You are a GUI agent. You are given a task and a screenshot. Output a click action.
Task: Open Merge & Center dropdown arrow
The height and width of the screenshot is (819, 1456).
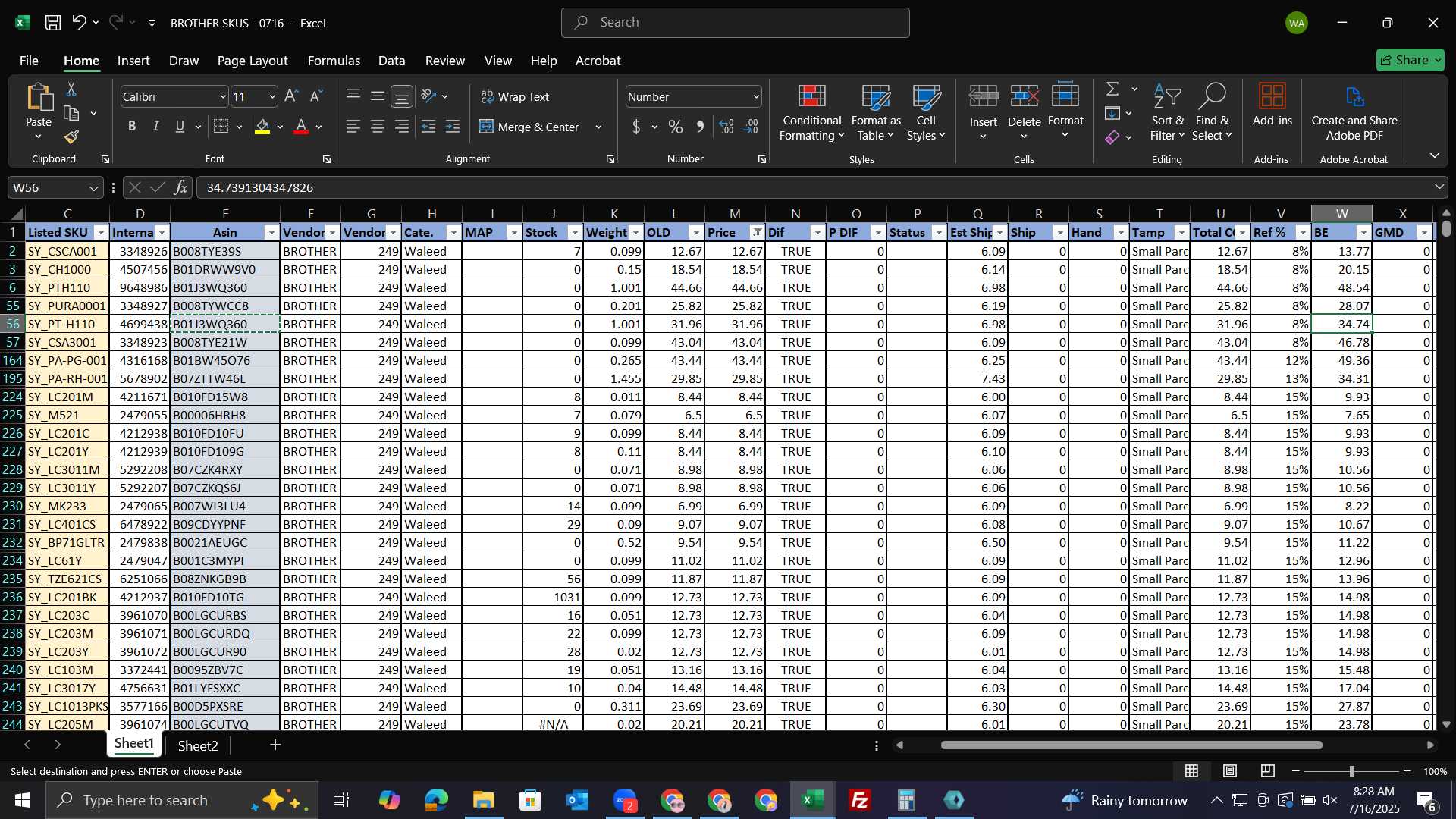click(598, 127)
